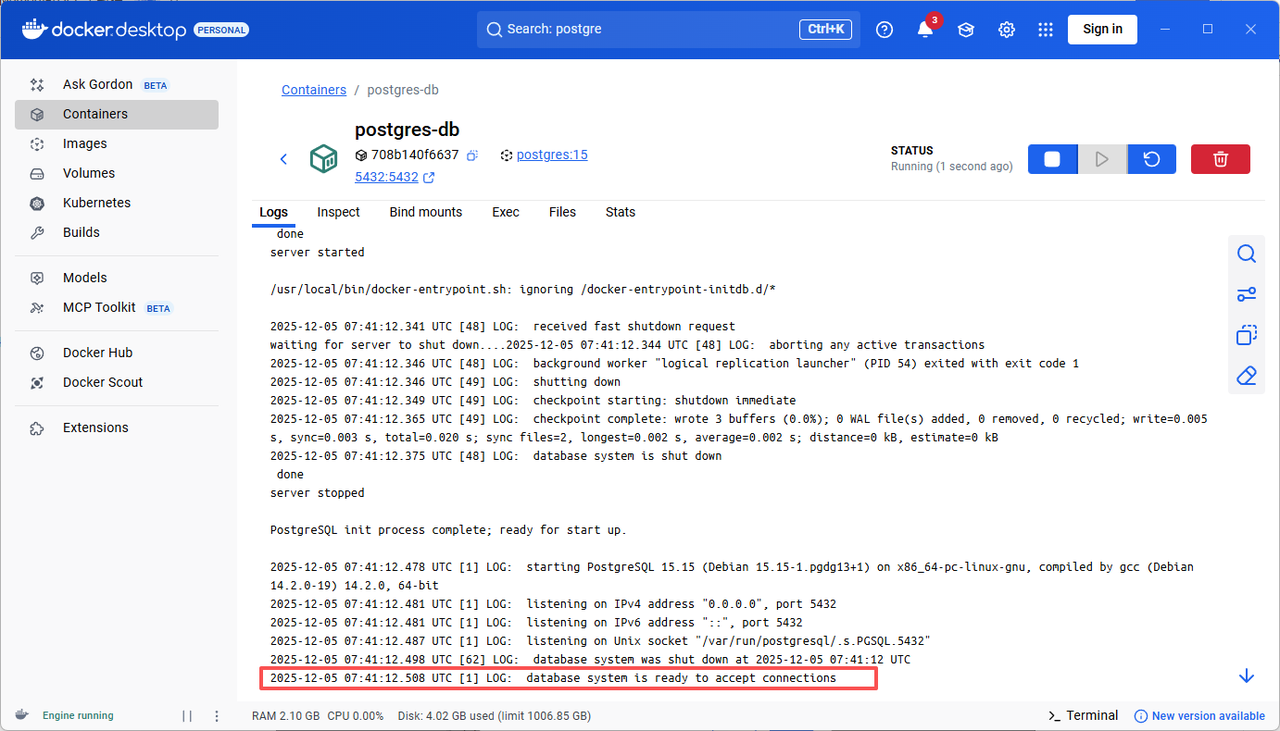Open the engine three-dot menu

217,716
